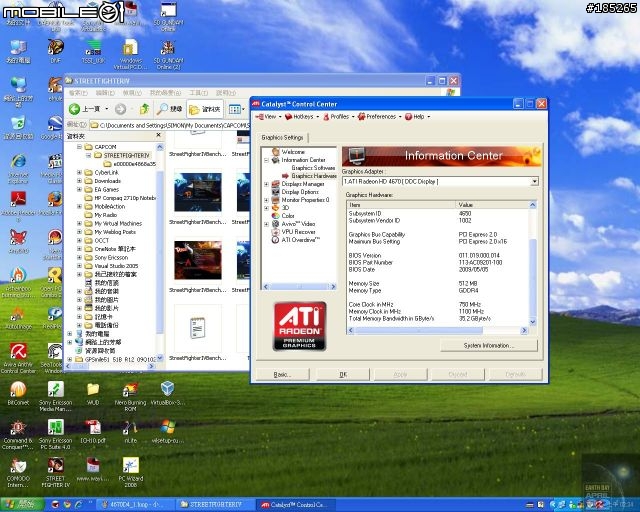Toggle the Folders button in Explorer toolbar

[x=205, y=109]
